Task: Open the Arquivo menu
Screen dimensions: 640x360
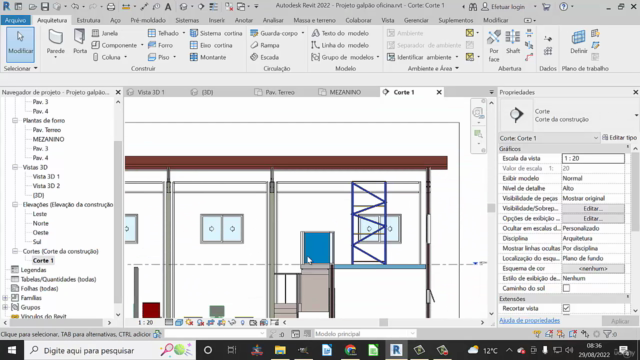Action: pyautogui.click(x=16, y=20)
